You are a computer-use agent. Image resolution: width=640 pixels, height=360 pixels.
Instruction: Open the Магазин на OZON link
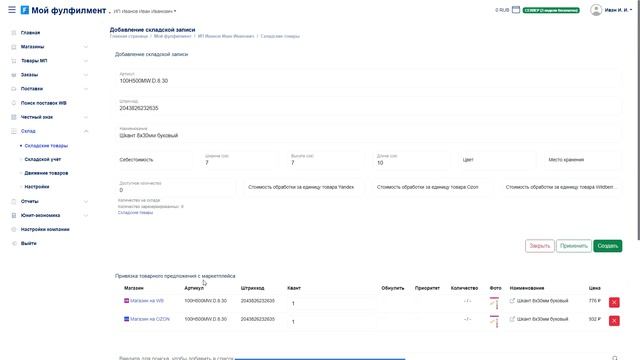[150, 319]
